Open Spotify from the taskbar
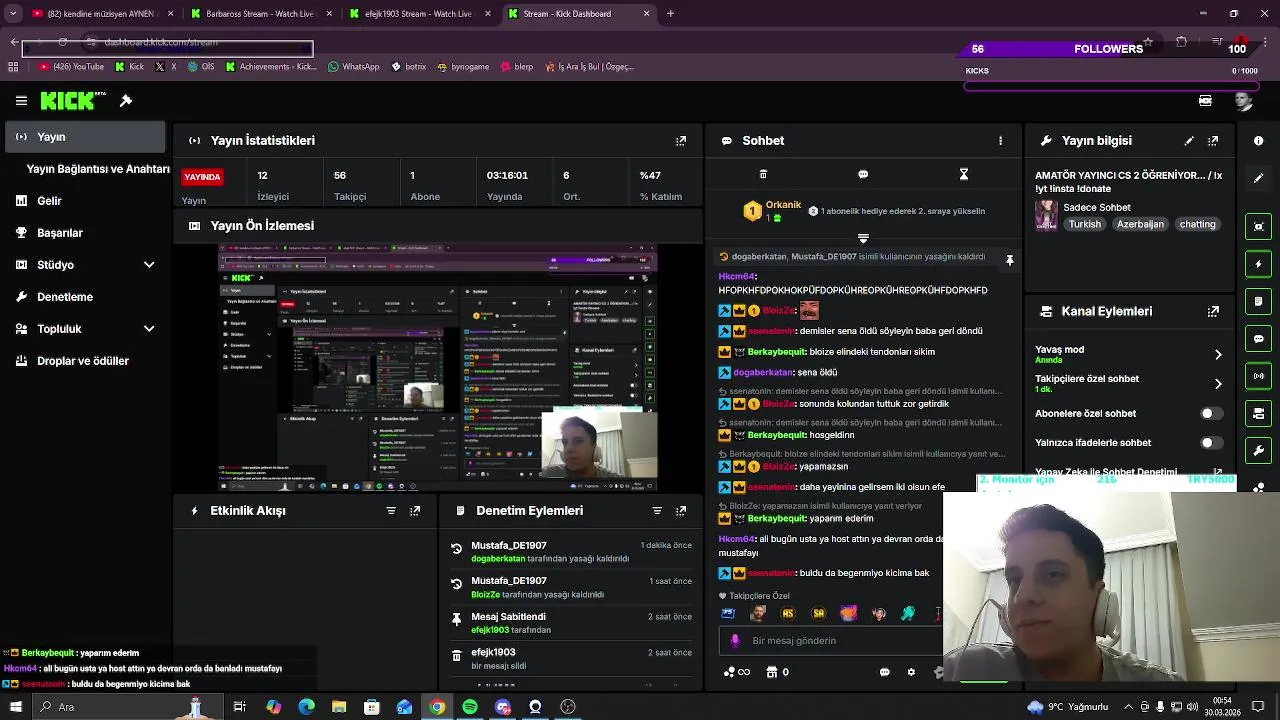The width and height of the screenshot is (1280, 720). point(470,707)
